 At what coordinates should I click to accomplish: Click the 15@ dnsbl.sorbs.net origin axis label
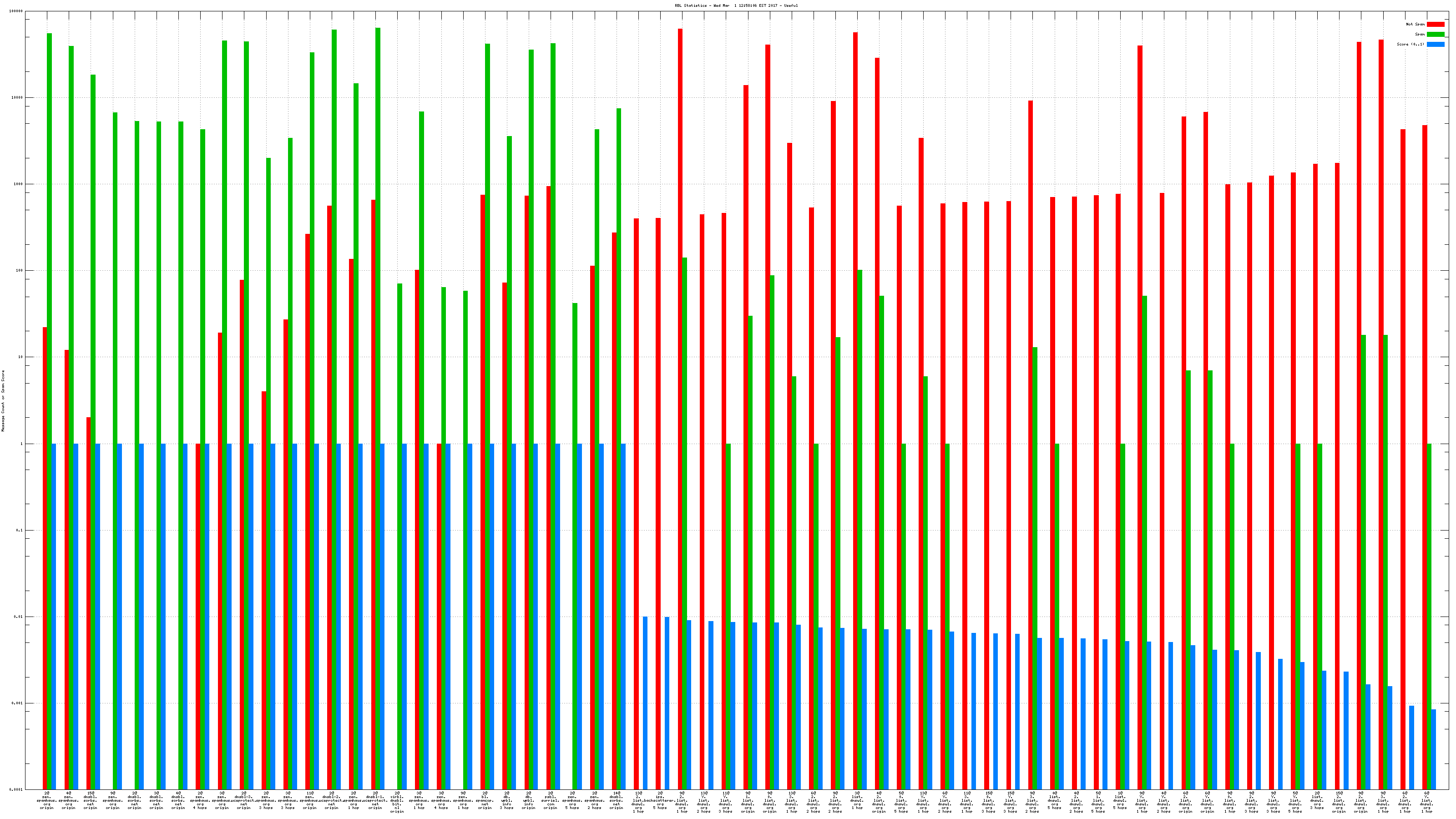click(91, 800)
